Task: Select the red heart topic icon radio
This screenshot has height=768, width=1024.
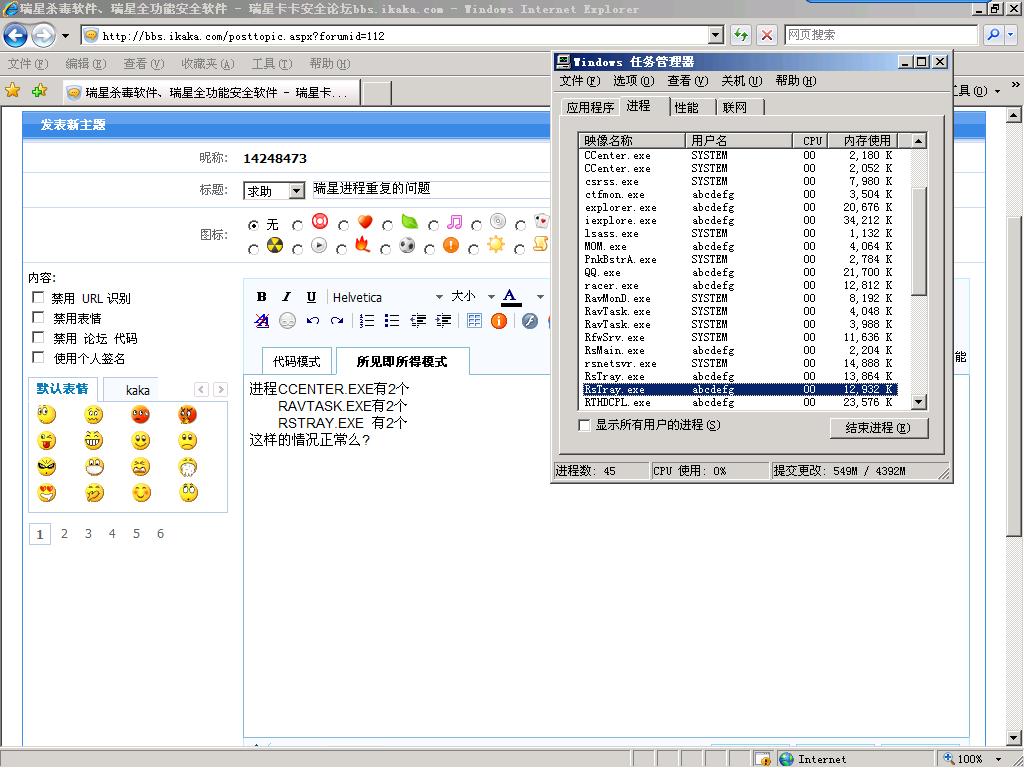Action: pos(344,225)
